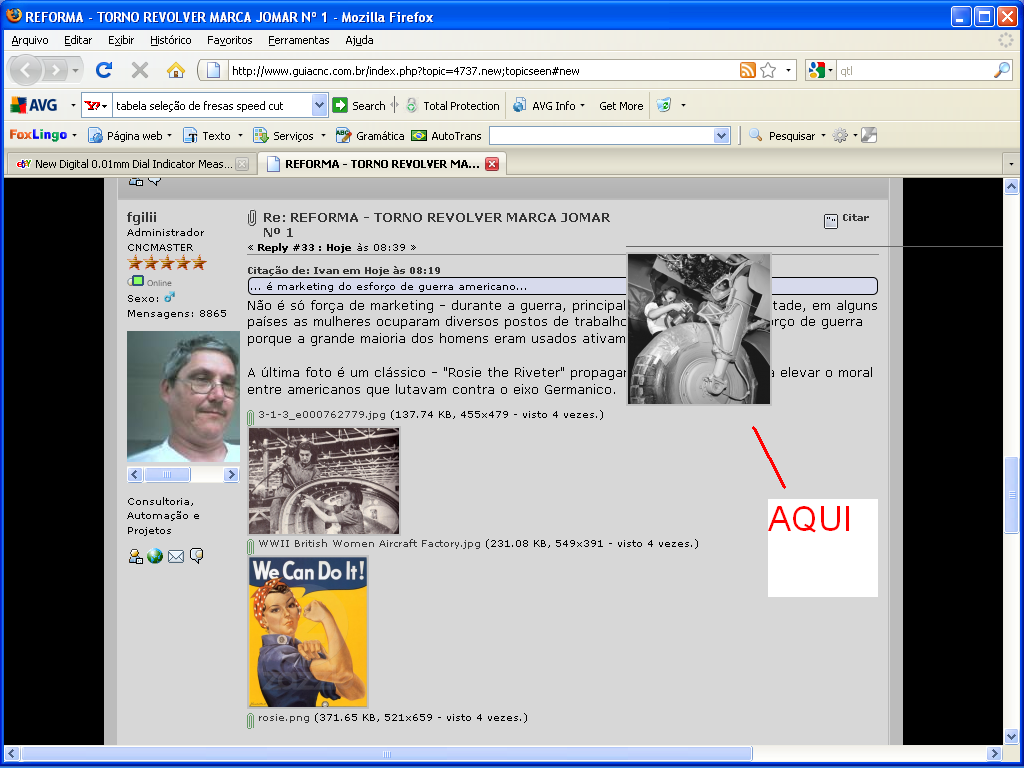
Task: Open the Arquivo menu
Action: pos(30,40)
